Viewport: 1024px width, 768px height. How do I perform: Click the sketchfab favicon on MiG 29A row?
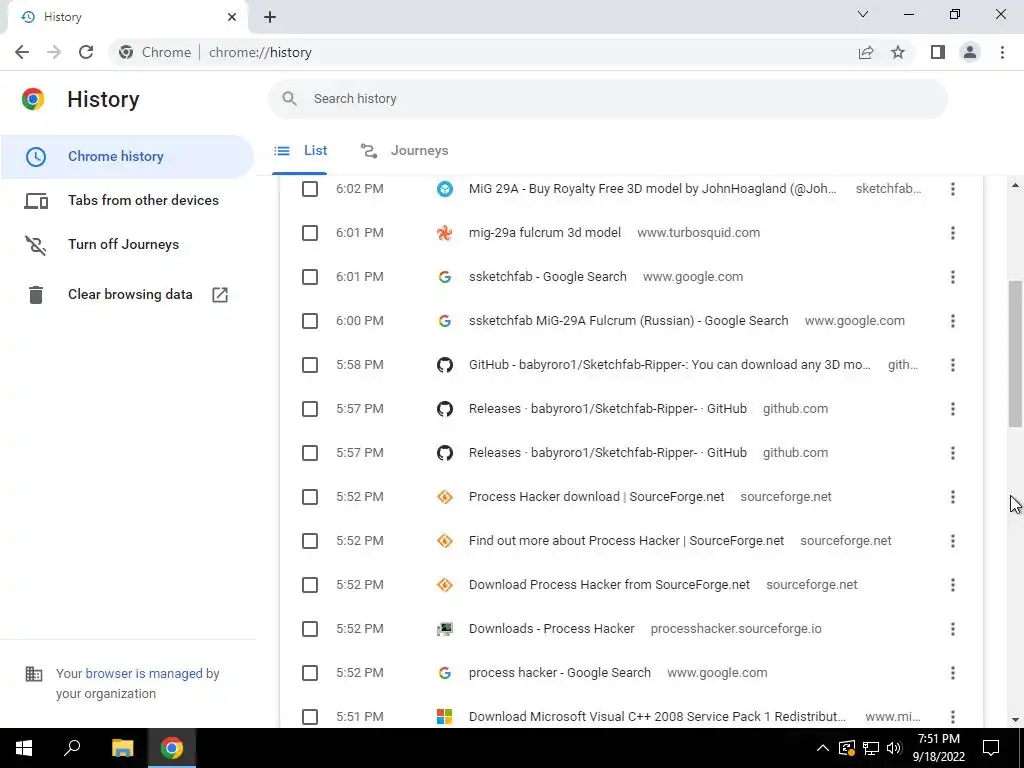(445, 189)
